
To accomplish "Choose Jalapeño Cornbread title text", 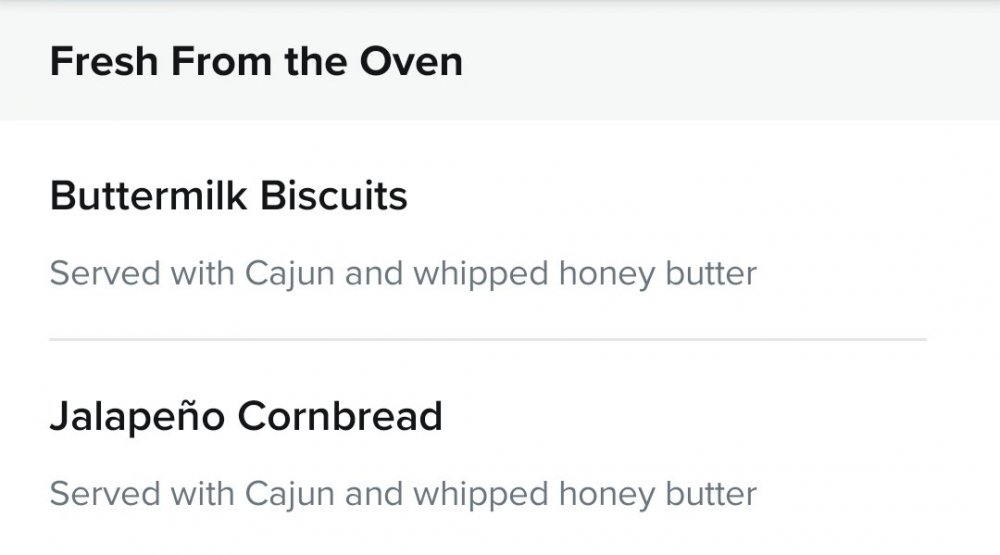I will coord(246,417).
